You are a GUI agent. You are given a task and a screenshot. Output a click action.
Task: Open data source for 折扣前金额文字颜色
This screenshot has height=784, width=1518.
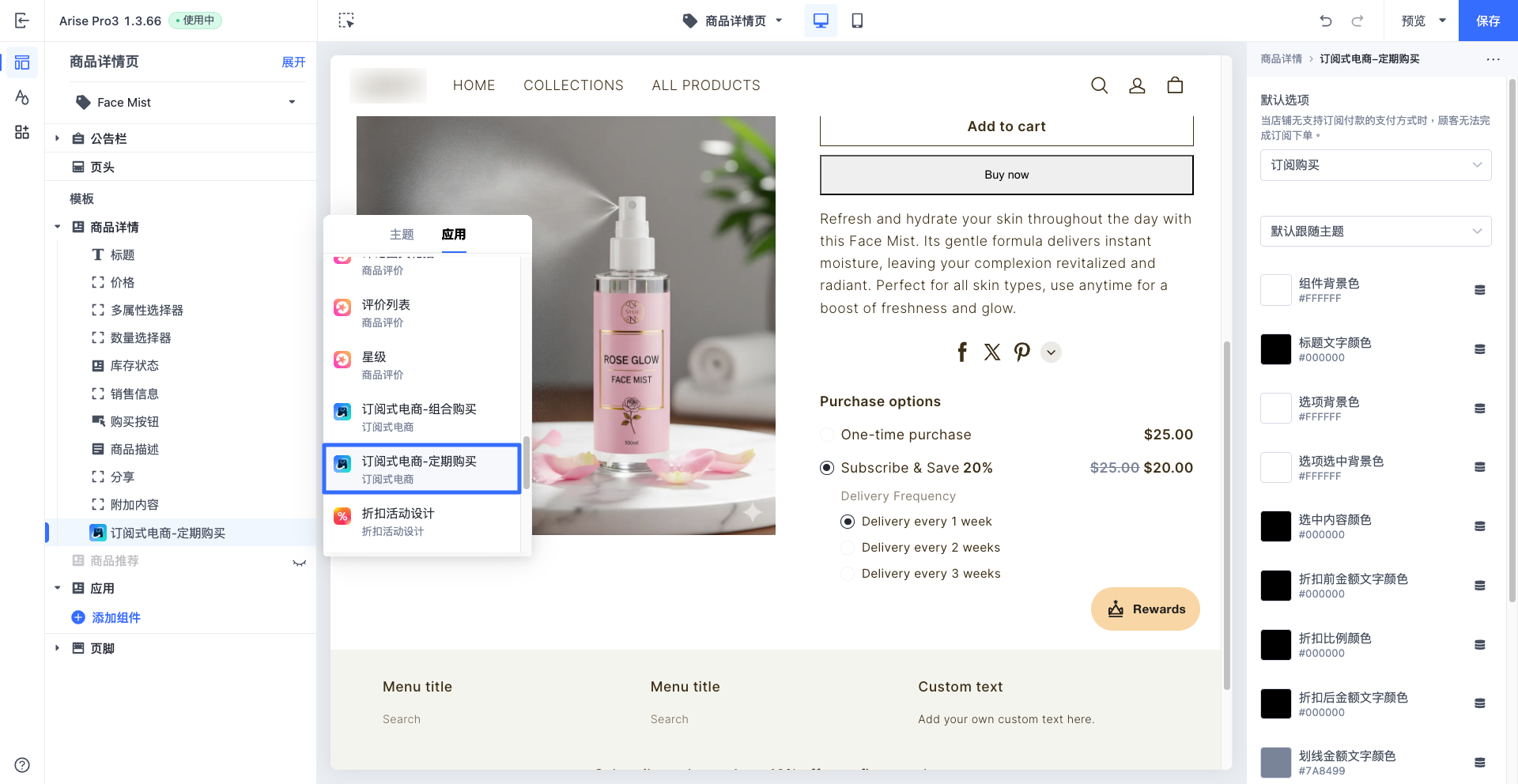click(x=1480, y=586)
